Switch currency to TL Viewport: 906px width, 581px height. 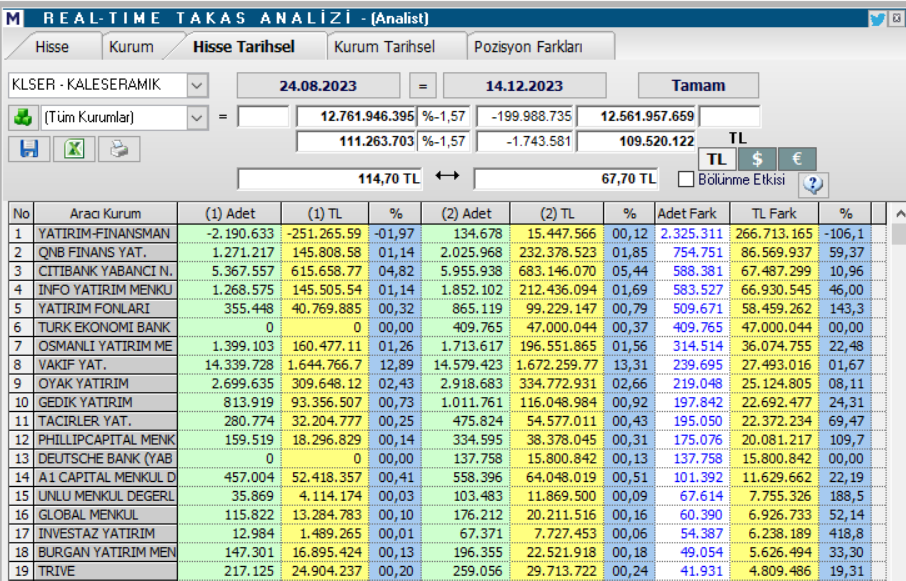[716, 159]
